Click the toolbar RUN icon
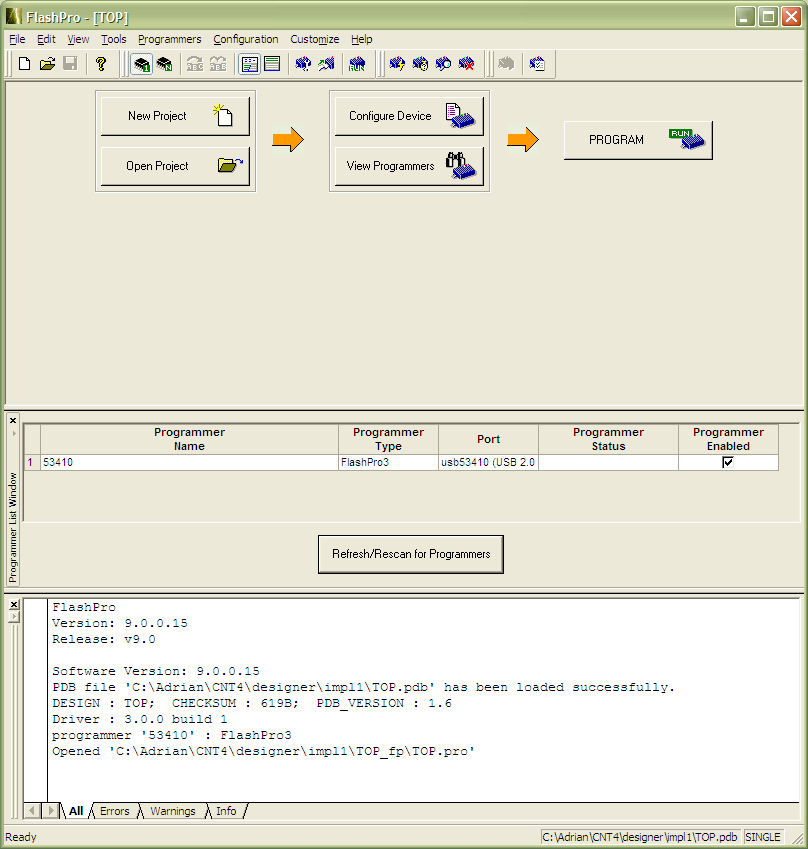 click(357, 64)
